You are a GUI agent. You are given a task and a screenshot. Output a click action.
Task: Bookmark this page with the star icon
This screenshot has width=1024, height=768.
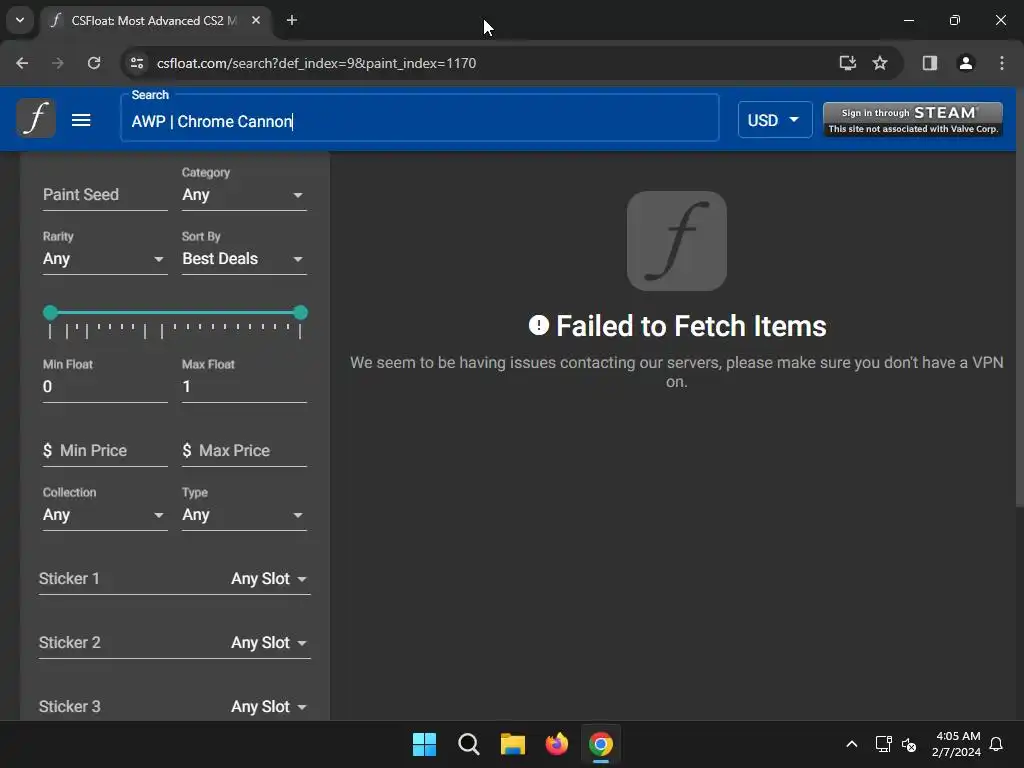point(880,63)
